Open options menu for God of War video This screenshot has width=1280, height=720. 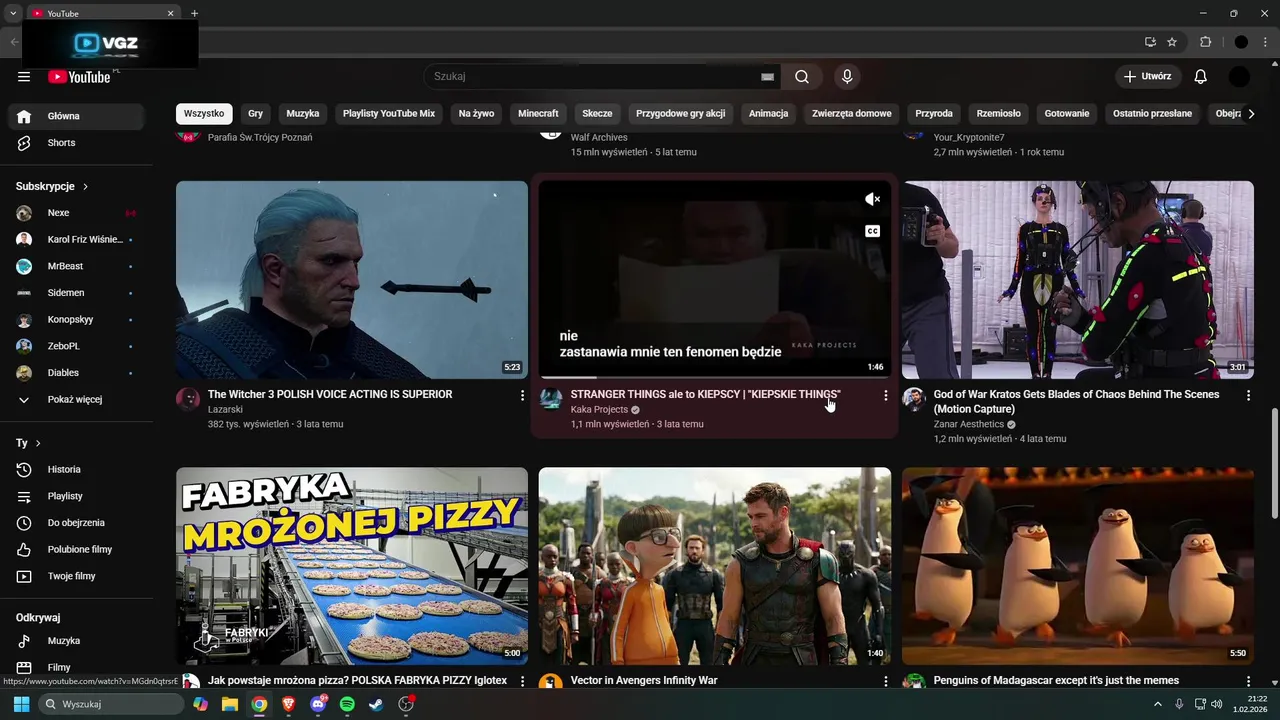tap(1248, 396)
